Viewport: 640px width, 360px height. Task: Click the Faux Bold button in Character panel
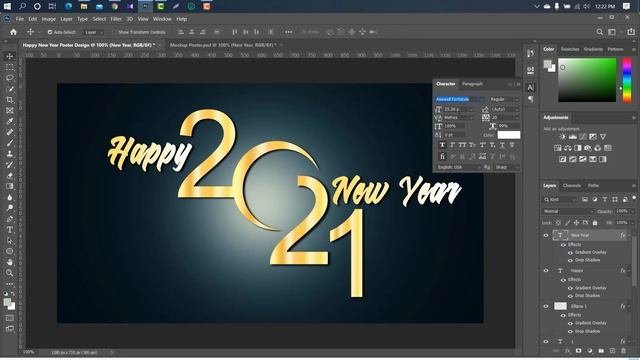pyautogui.click(x=442, y=145)
